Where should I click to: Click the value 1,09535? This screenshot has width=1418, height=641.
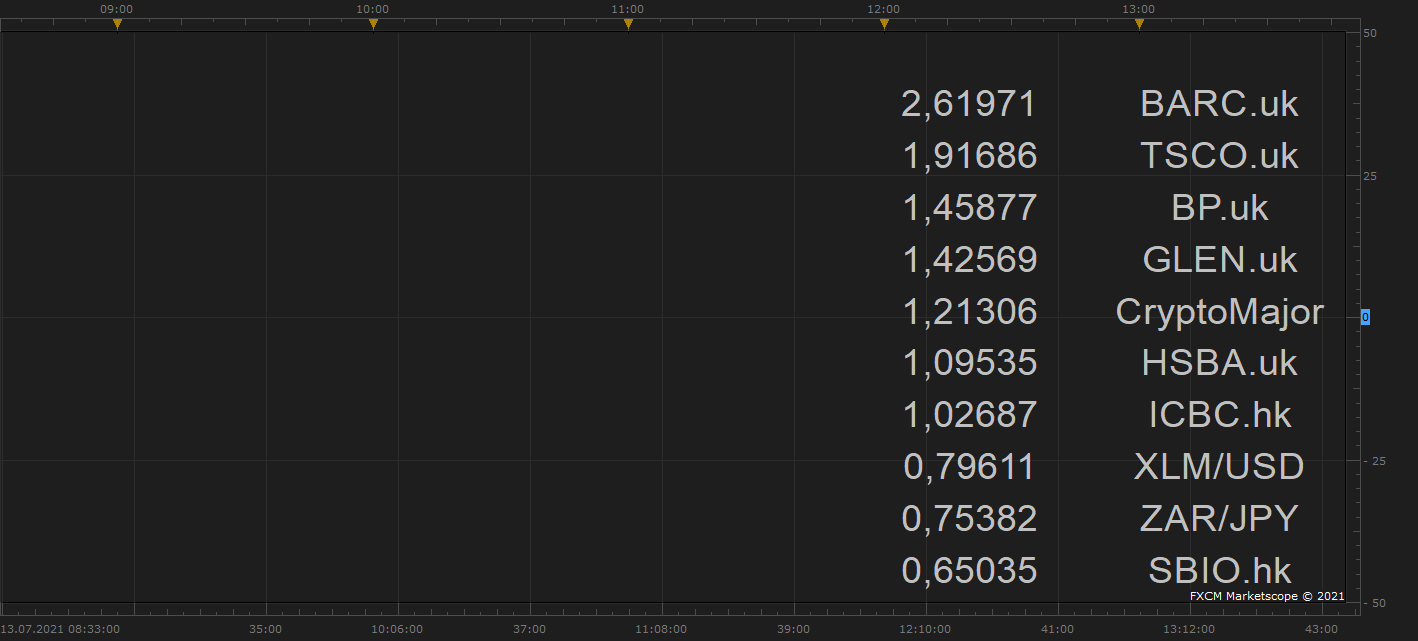click(969, 364)
